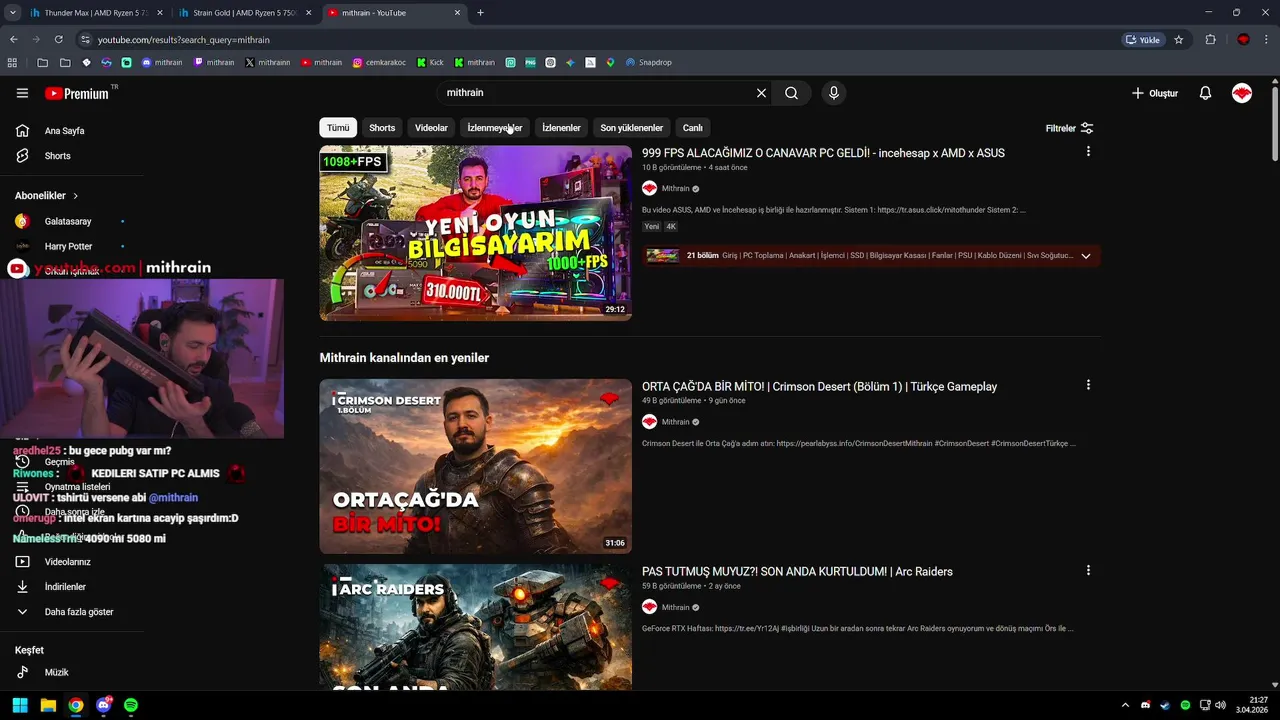Open Spotify from the taskbar

click(x=131, y=705)
